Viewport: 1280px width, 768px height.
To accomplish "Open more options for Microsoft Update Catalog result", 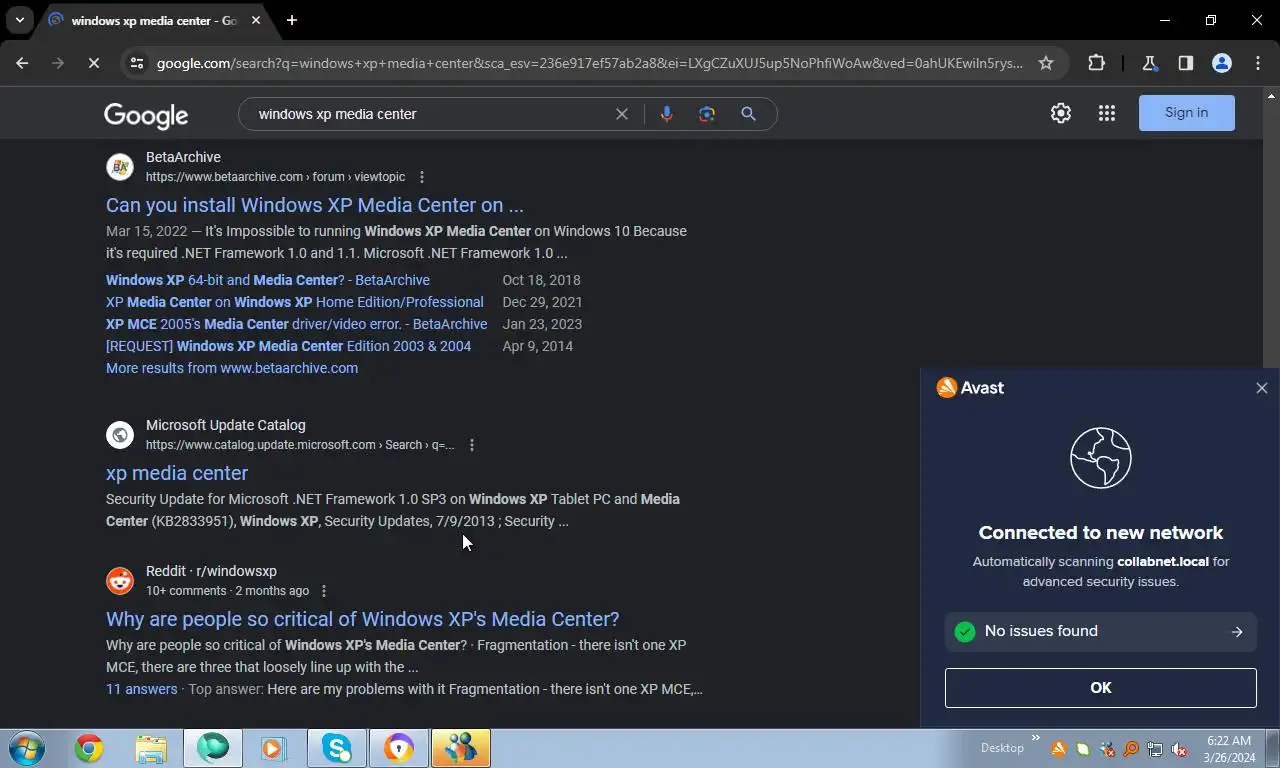I will tap(472, 445).
